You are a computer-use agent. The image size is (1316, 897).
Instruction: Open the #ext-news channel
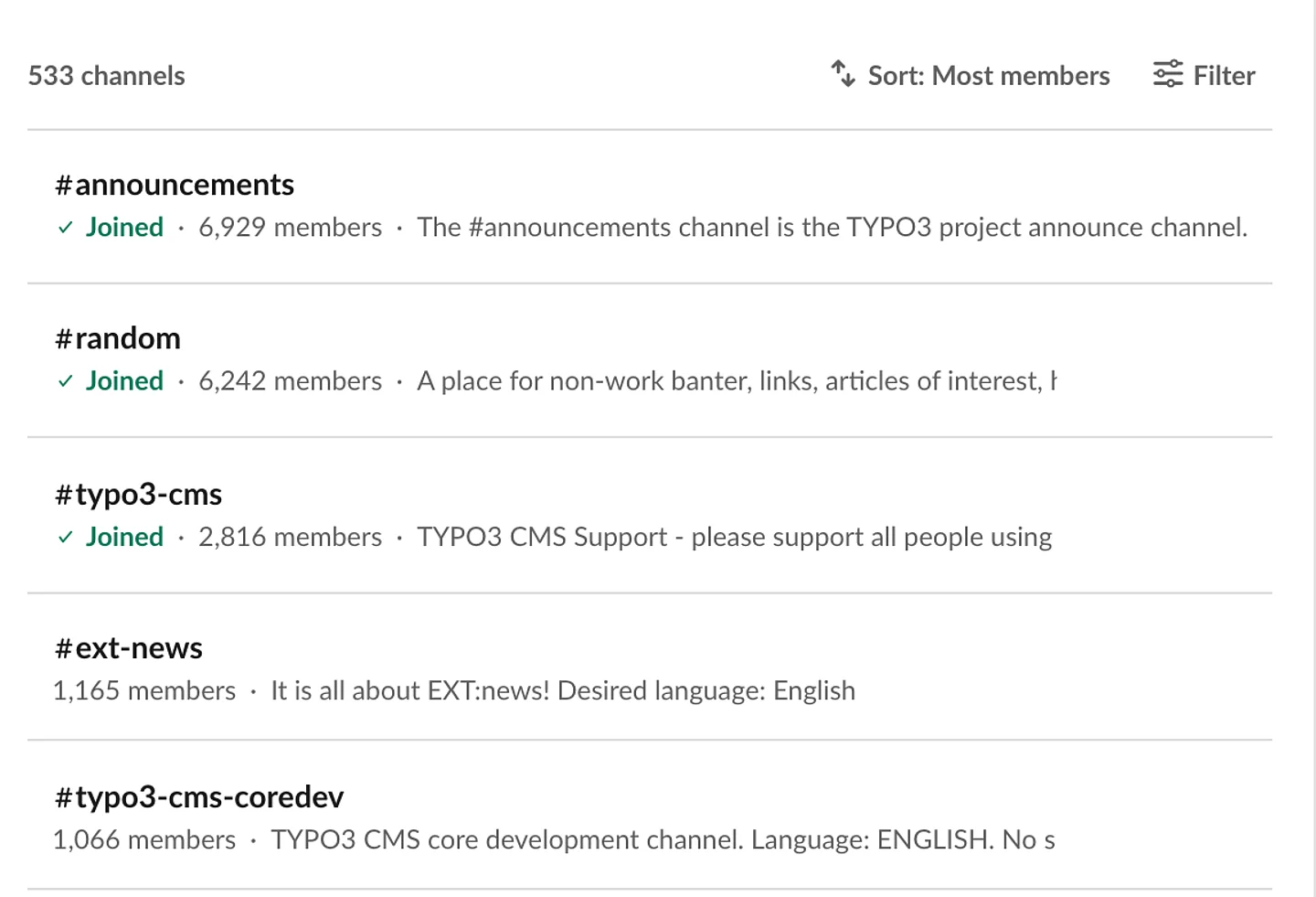[x=129, y=648]
